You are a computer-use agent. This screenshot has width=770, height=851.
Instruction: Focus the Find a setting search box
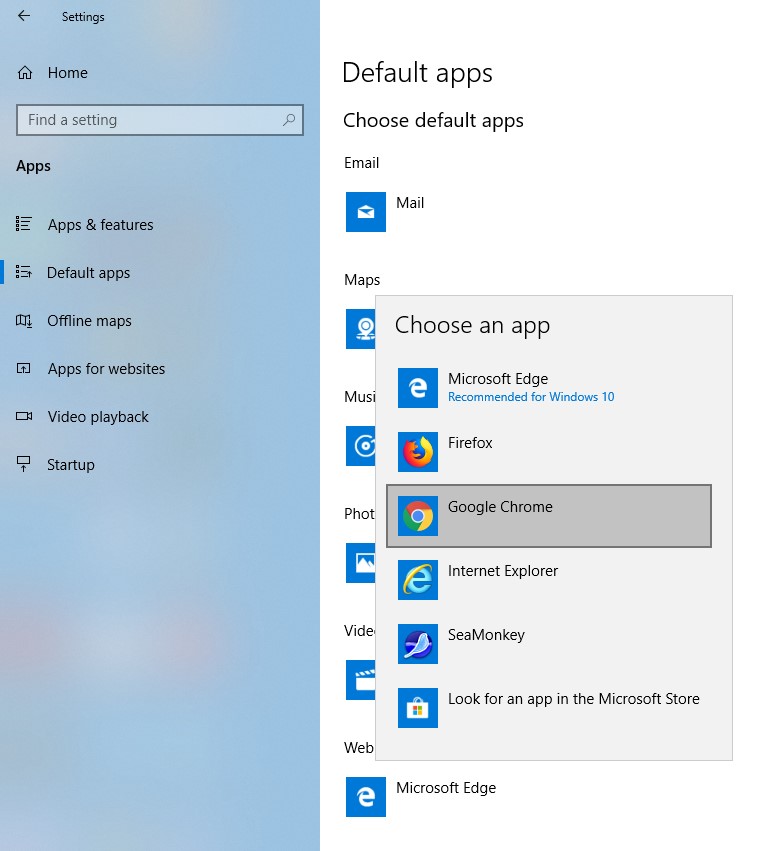[160, 120]
